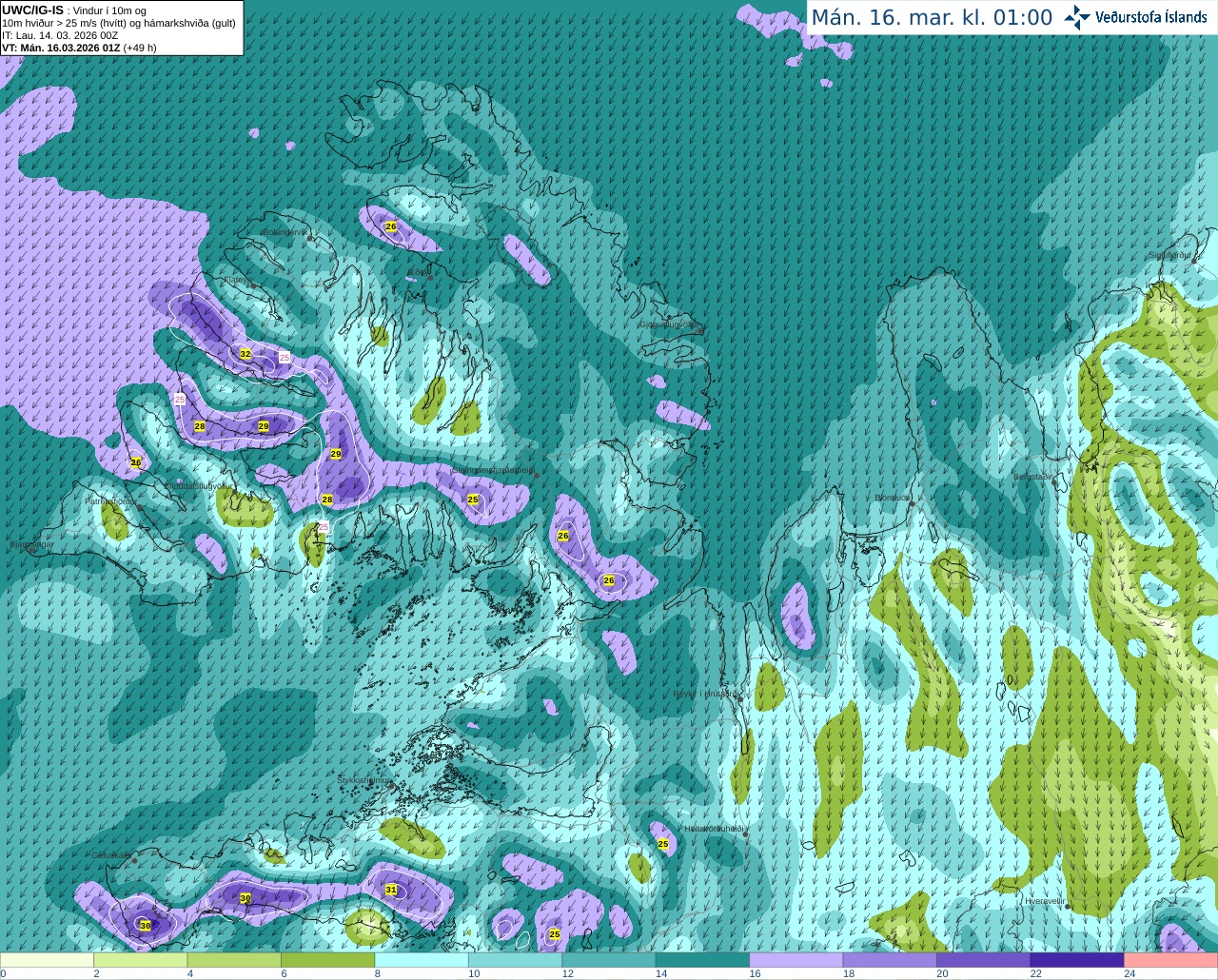Pick the light teal 10–12 legend swatch
Viewport: 1218px width, 980px height.
click(x=516, y=960)
